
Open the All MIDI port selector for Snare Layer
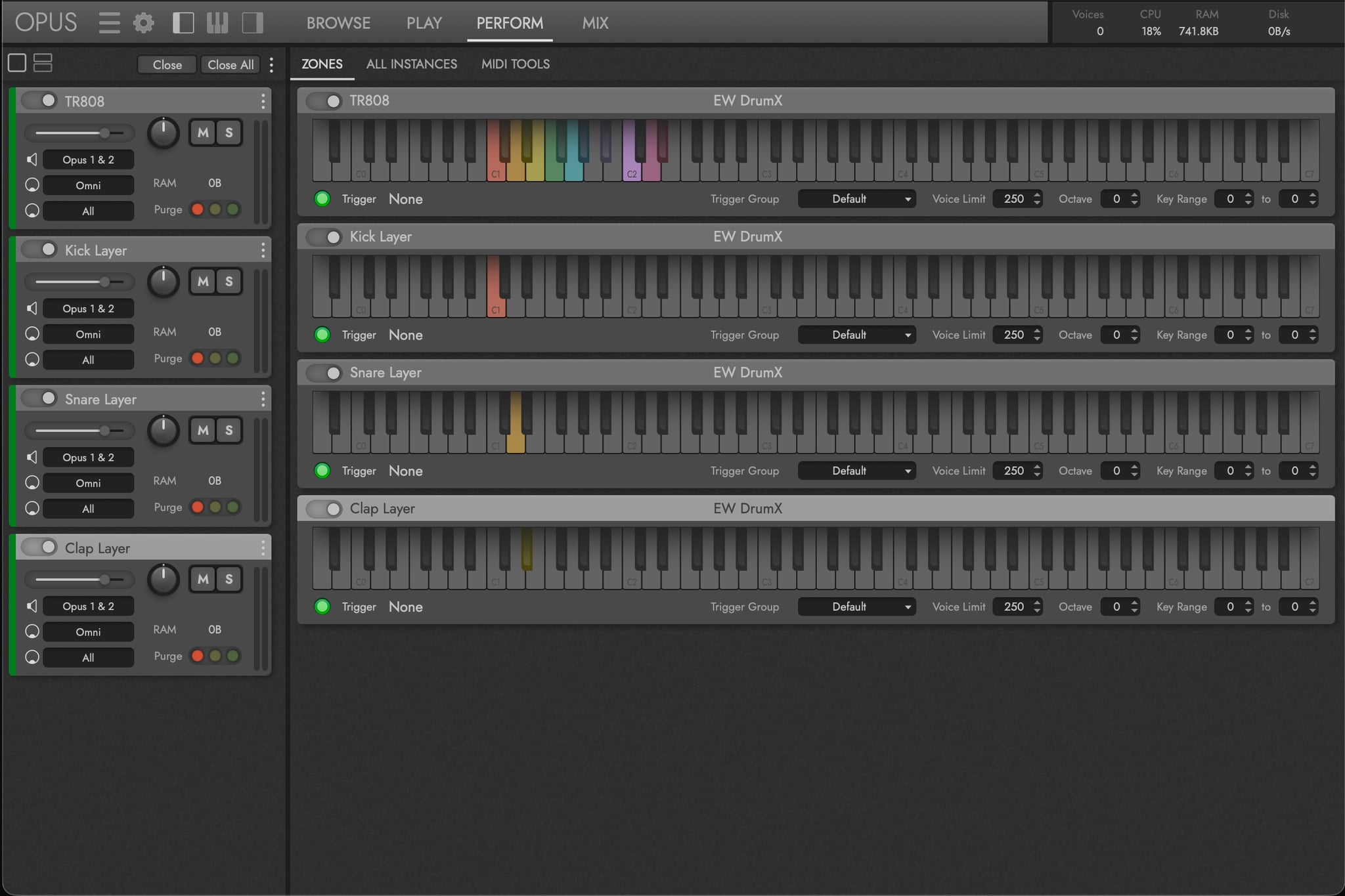tap(89, 509)
